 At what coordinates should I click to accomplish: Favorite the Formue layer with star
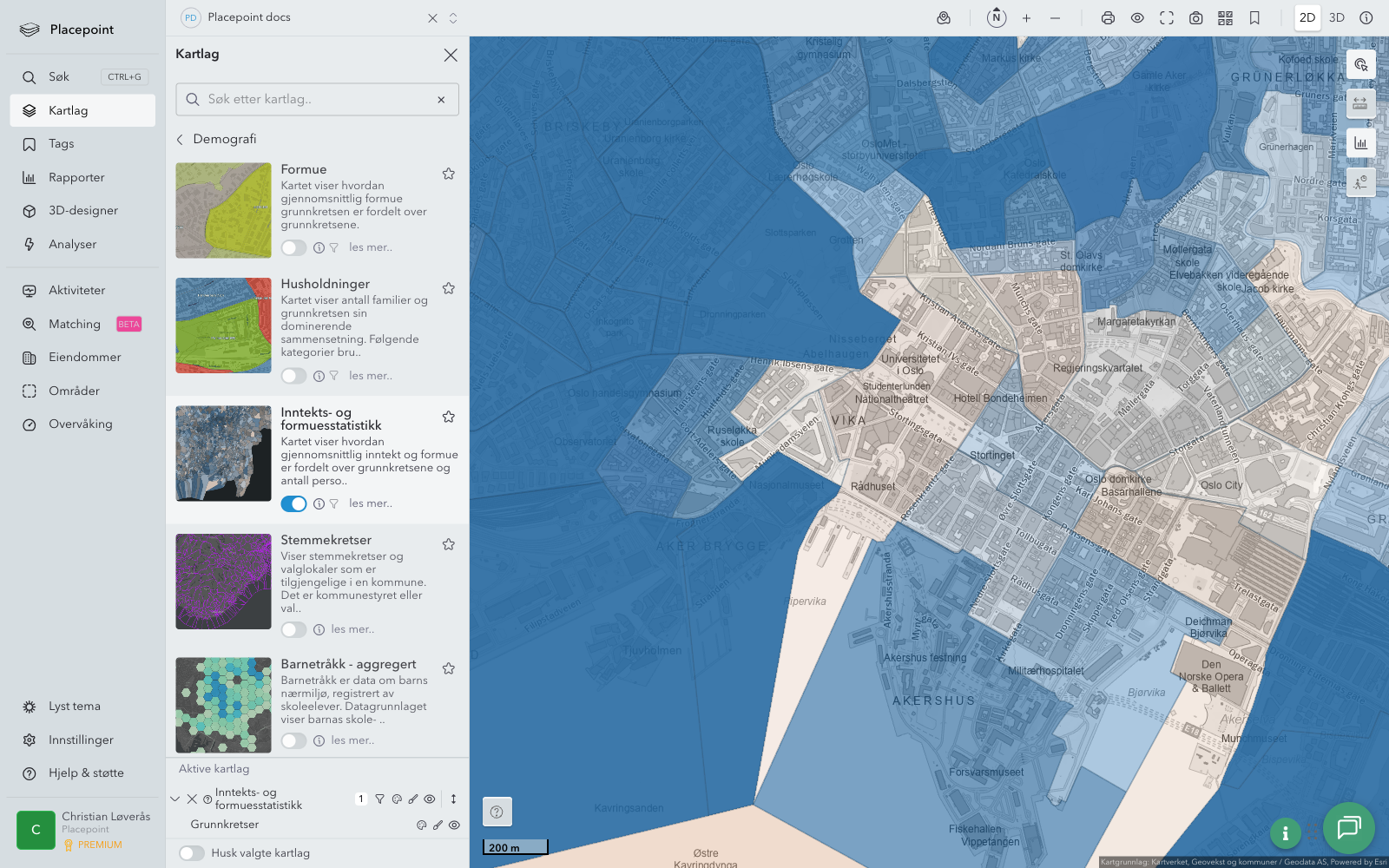[x=449, y=174]
